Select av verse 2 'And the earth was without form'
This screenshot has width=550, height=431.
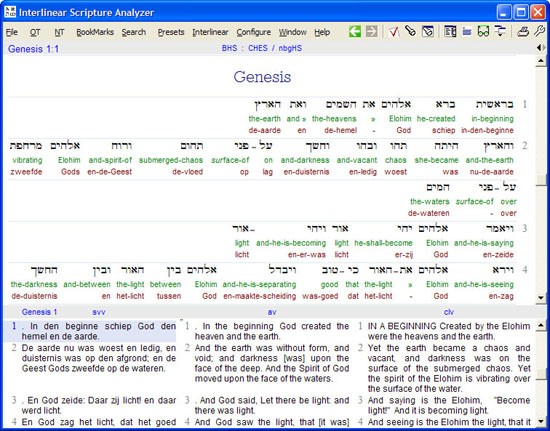(272, 363)
